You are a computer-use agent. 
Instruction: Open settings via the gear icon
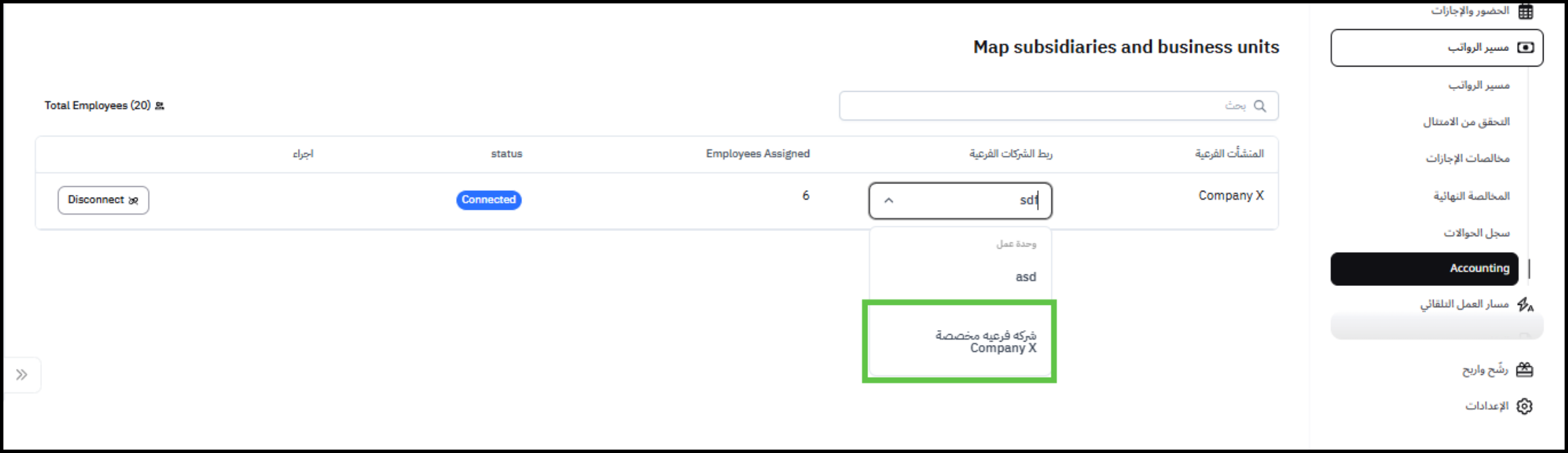click(1525, 406)
